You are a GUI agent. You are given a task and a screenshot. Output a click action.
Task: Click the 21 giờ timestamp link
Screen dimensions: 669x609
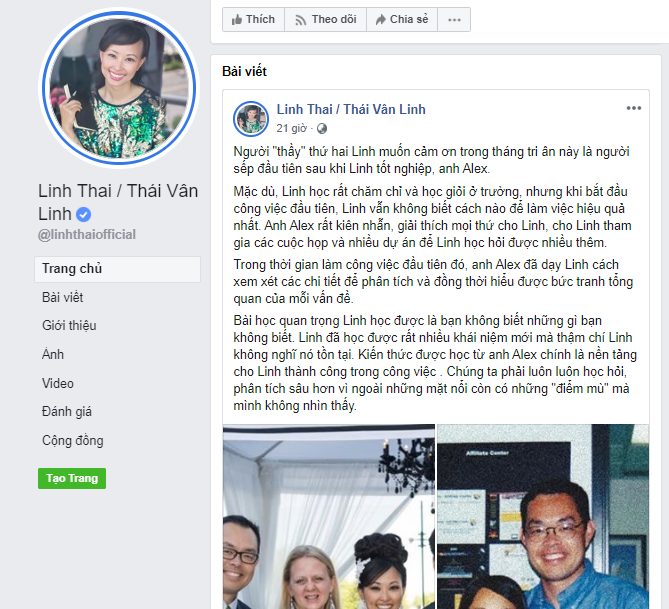291,128
